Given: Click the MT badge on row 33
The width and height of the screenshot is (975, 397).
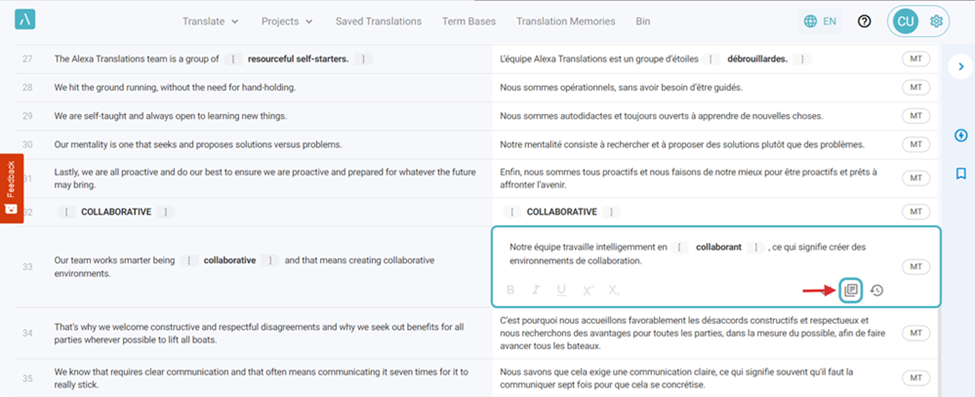Looking at the screenshot, I should click(x=916, y=267).
